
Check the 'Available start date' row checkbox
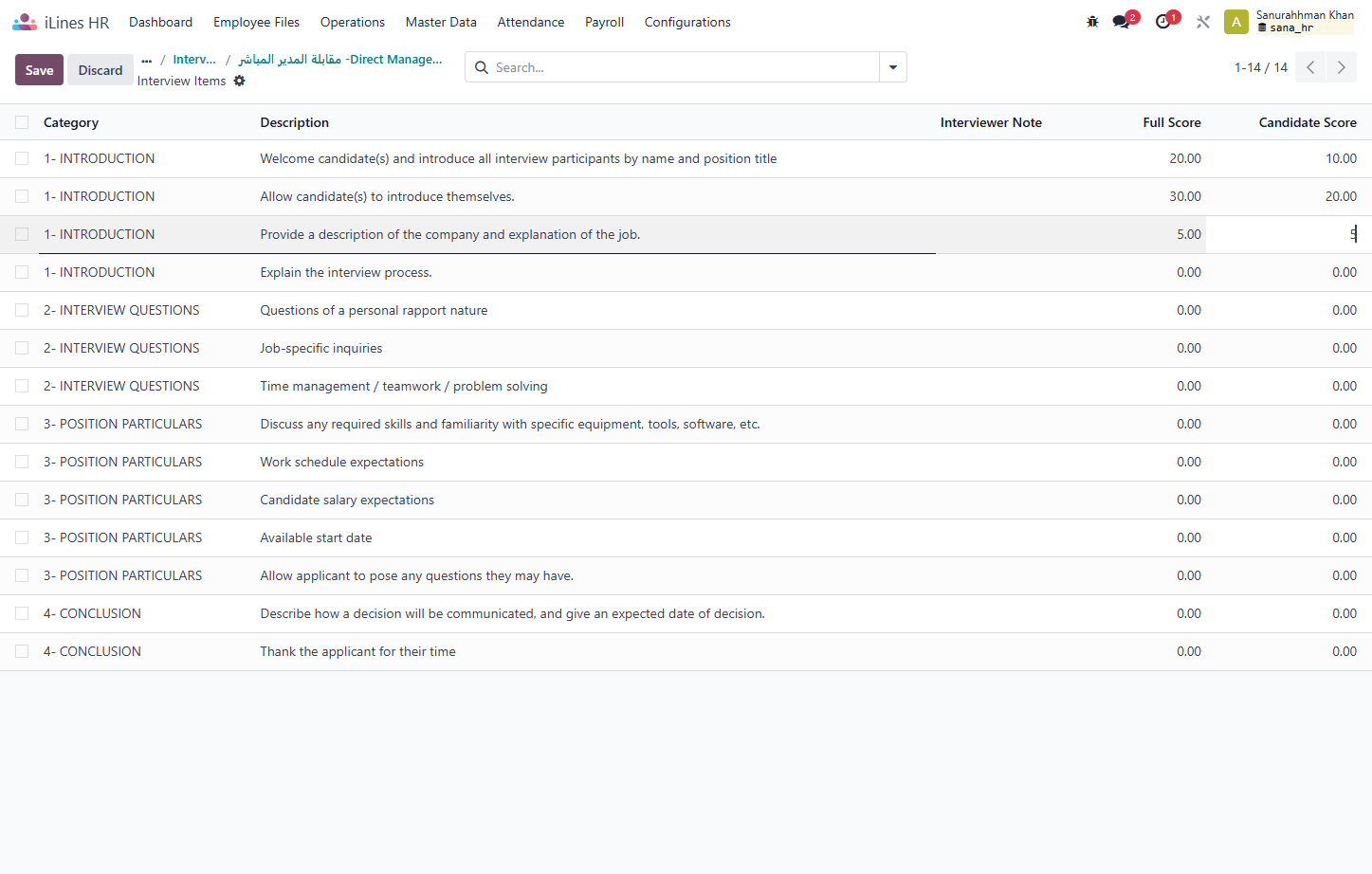point(22,537)
